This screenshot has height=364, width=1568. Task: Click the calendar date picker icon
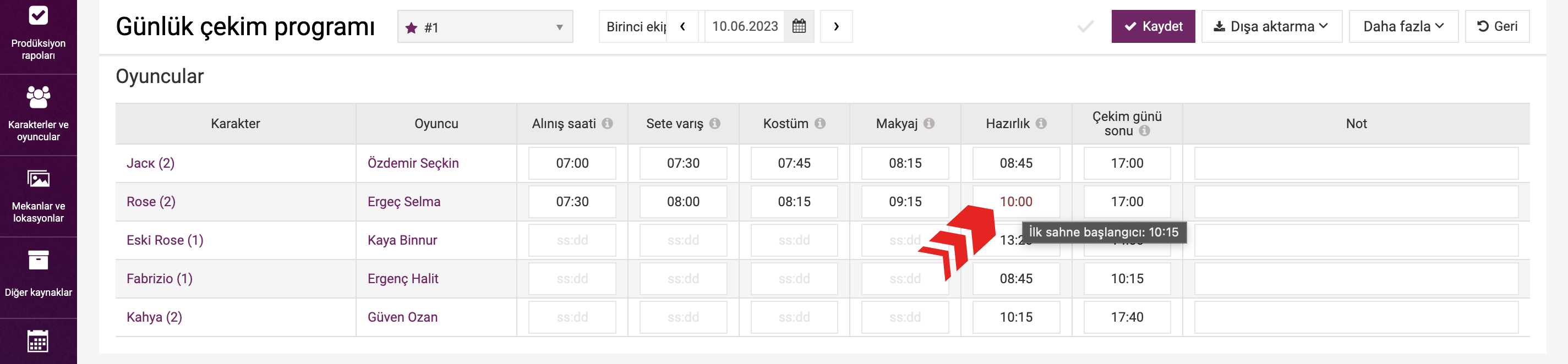pos(799,26)
